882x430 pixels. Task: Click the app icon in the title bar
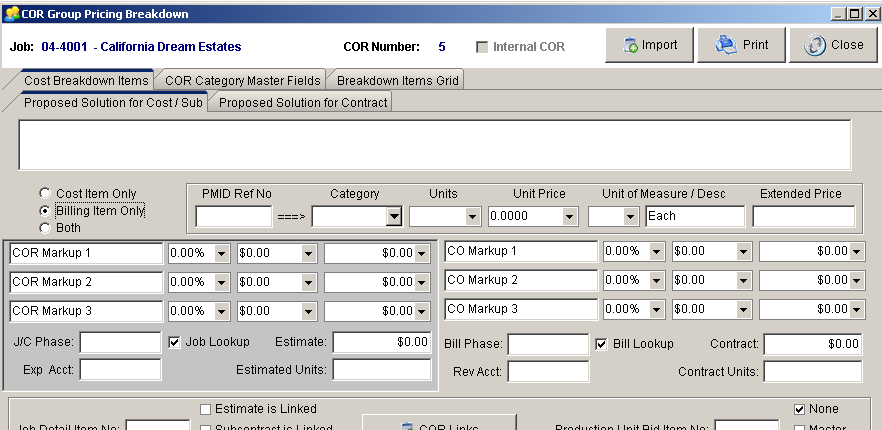coord(11,14)
